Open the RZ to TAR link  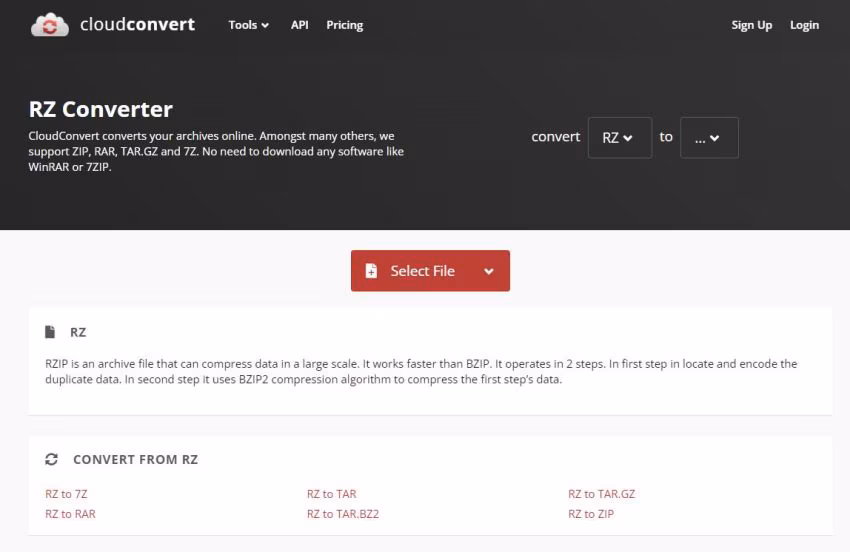click(x=332, y=494)
